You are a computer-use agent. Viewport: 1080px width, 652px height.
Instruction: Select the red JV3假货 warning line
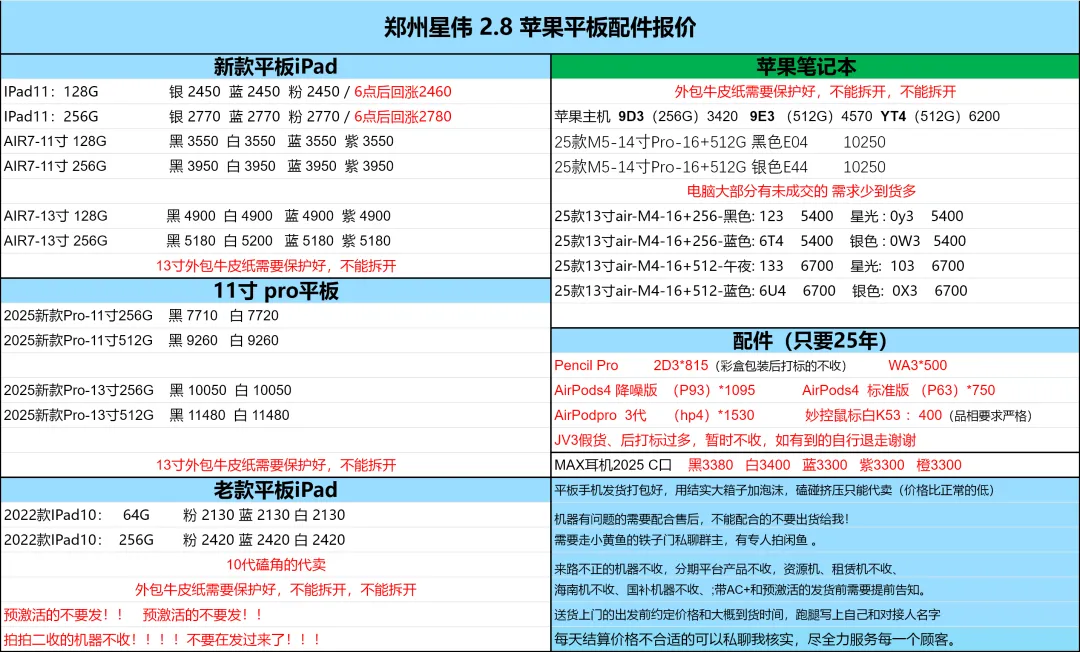point(735,440)
